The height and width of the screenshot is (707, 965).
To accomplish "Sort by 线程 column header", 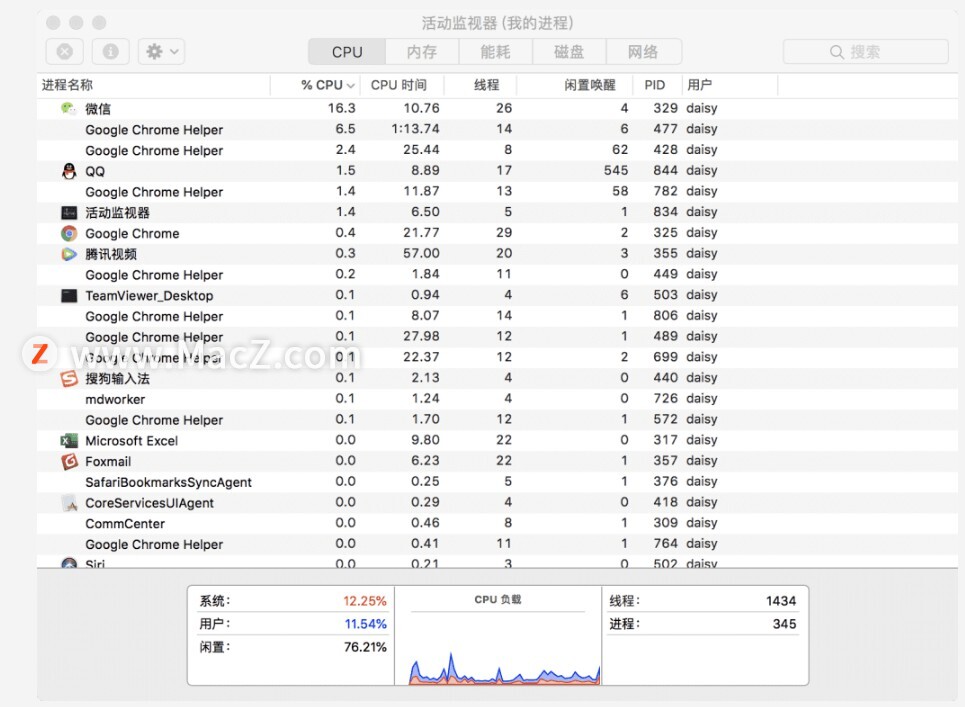I will click(x=481, y=85).
